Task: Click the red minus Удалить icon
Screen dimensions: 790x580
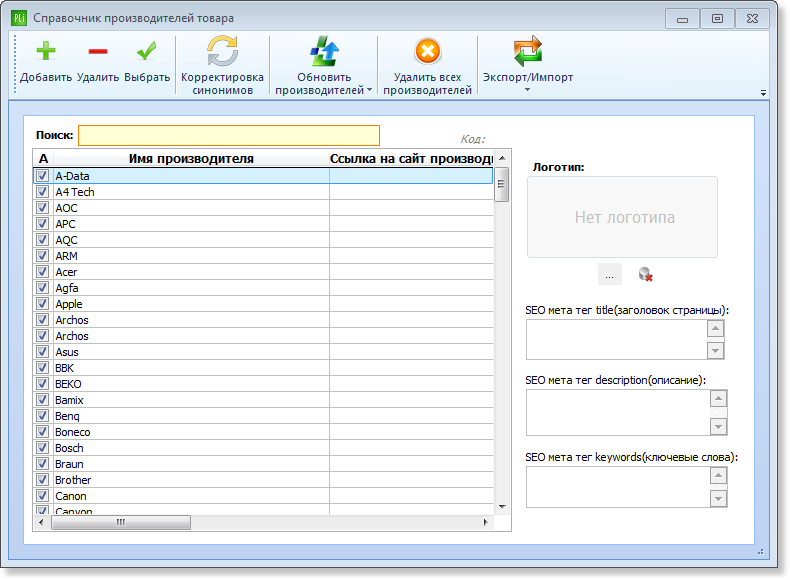Action: click(x=98, y=51)
